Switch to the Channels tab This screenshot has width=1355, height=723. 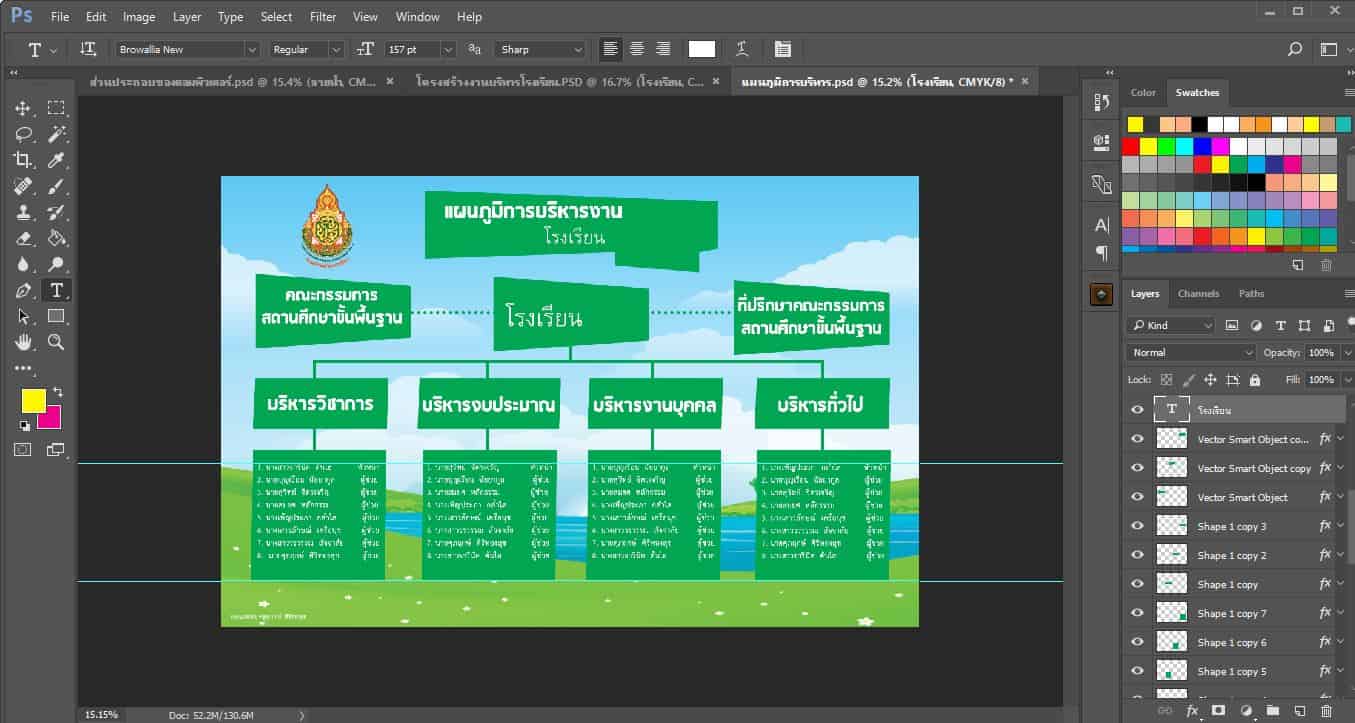pos(1198,294)
